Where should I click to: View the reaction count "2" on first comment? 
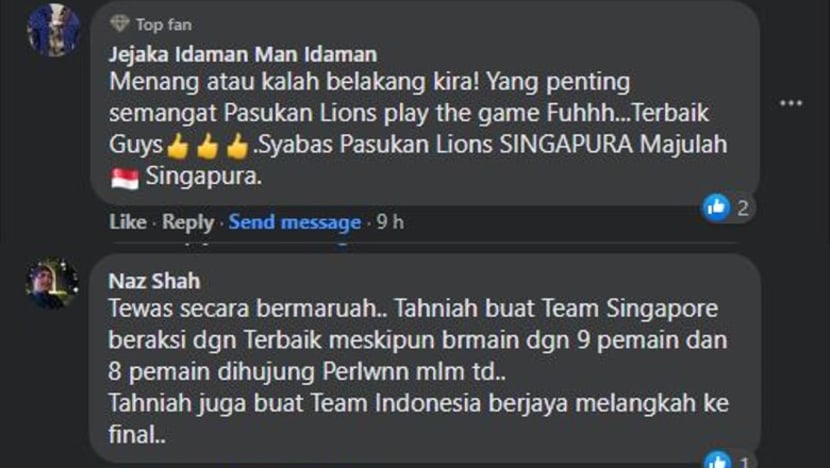click(x=743, y=208)
